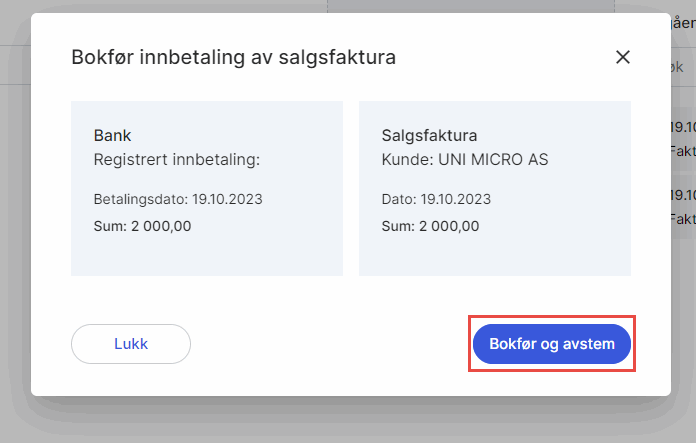The height and width of the screenshot is (443, 696).
Task: Click the Salgsfaktura heading
Action: pyautogui.click(x=430, y=135)
